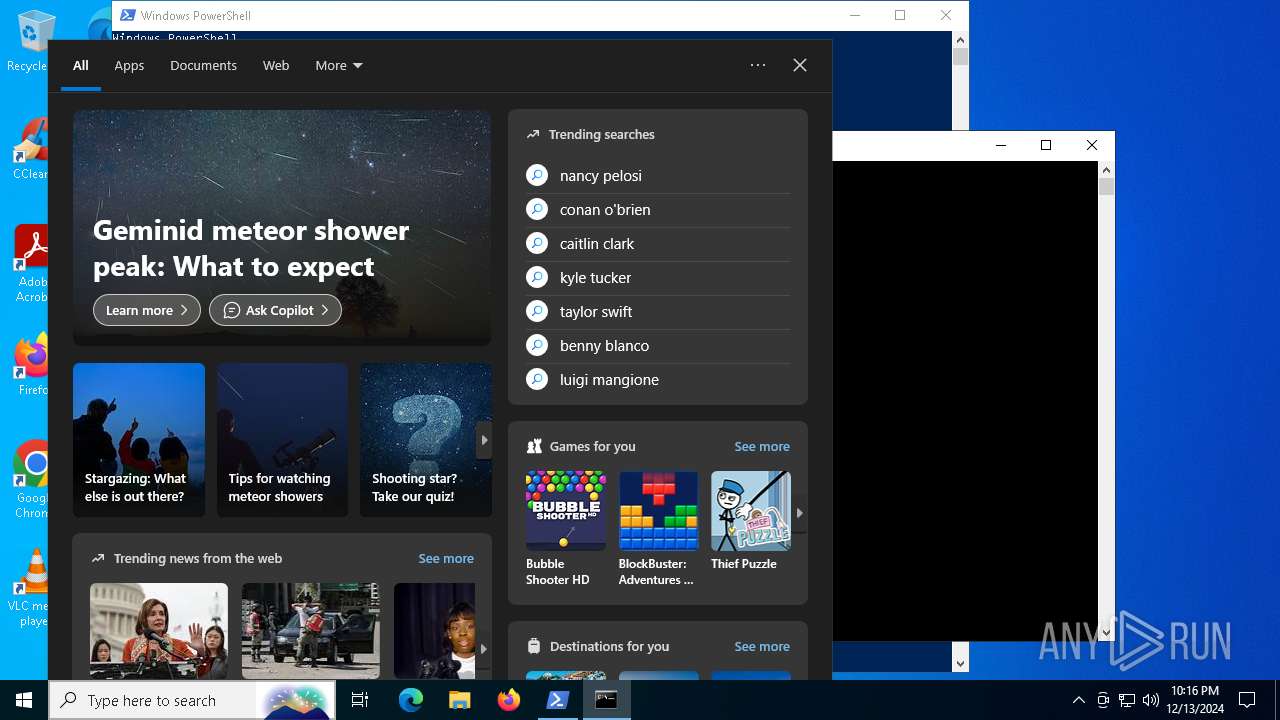Screen dimensions: 1280x720
Task: Switch to the console window taskbar icon
Action: (606, 700)
